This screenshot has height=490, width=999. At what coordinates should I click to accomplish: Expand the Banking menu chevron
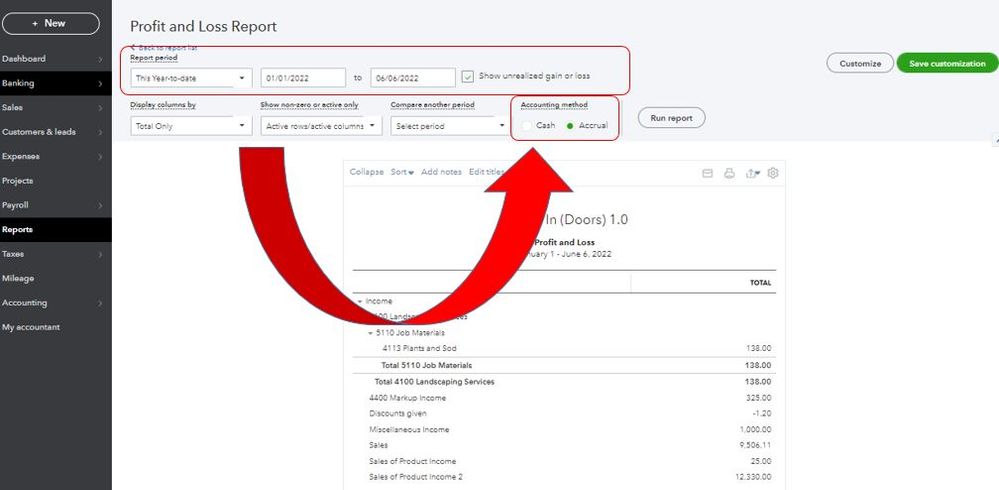[x=100, y=83]
